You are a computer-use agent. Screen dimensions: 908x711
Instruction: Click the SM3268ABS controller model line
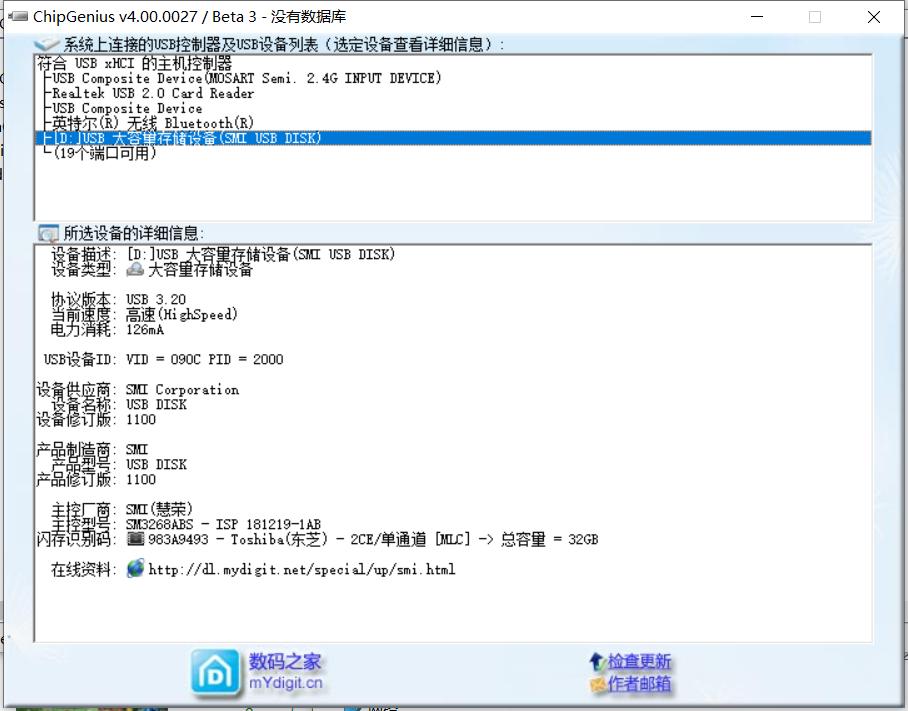coord(223,525)
